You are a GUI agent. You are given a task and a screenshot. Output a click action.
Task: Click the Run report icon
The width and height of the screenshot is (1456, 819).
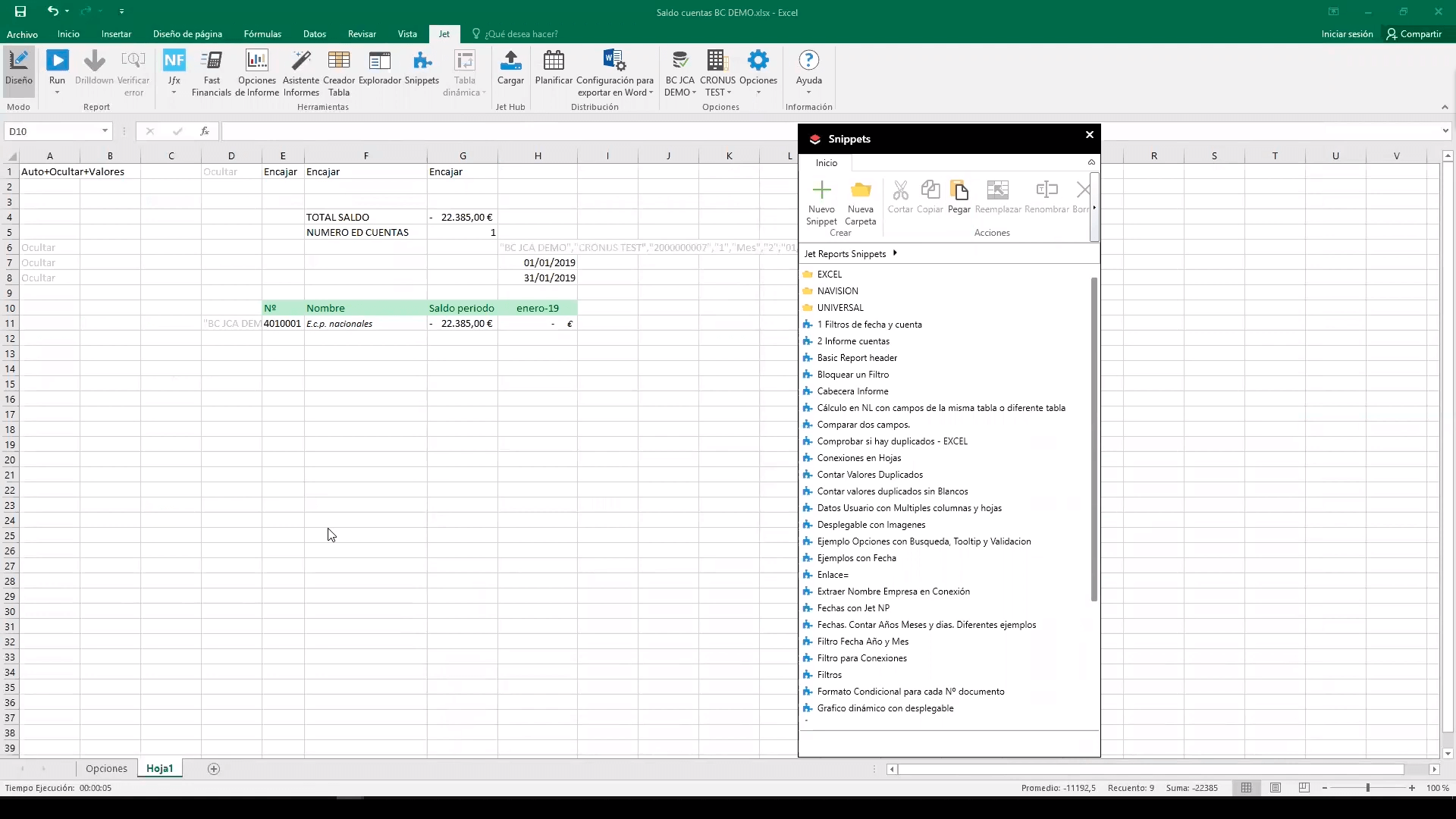tap(57, 61)
